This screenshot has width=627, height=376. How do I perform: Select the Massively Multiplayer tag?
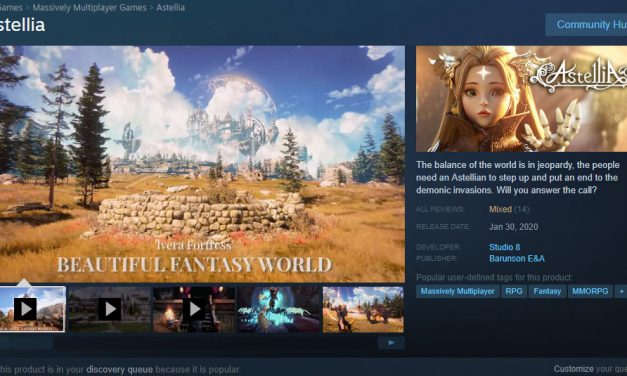pyautogui.click(x=457, y=291)
